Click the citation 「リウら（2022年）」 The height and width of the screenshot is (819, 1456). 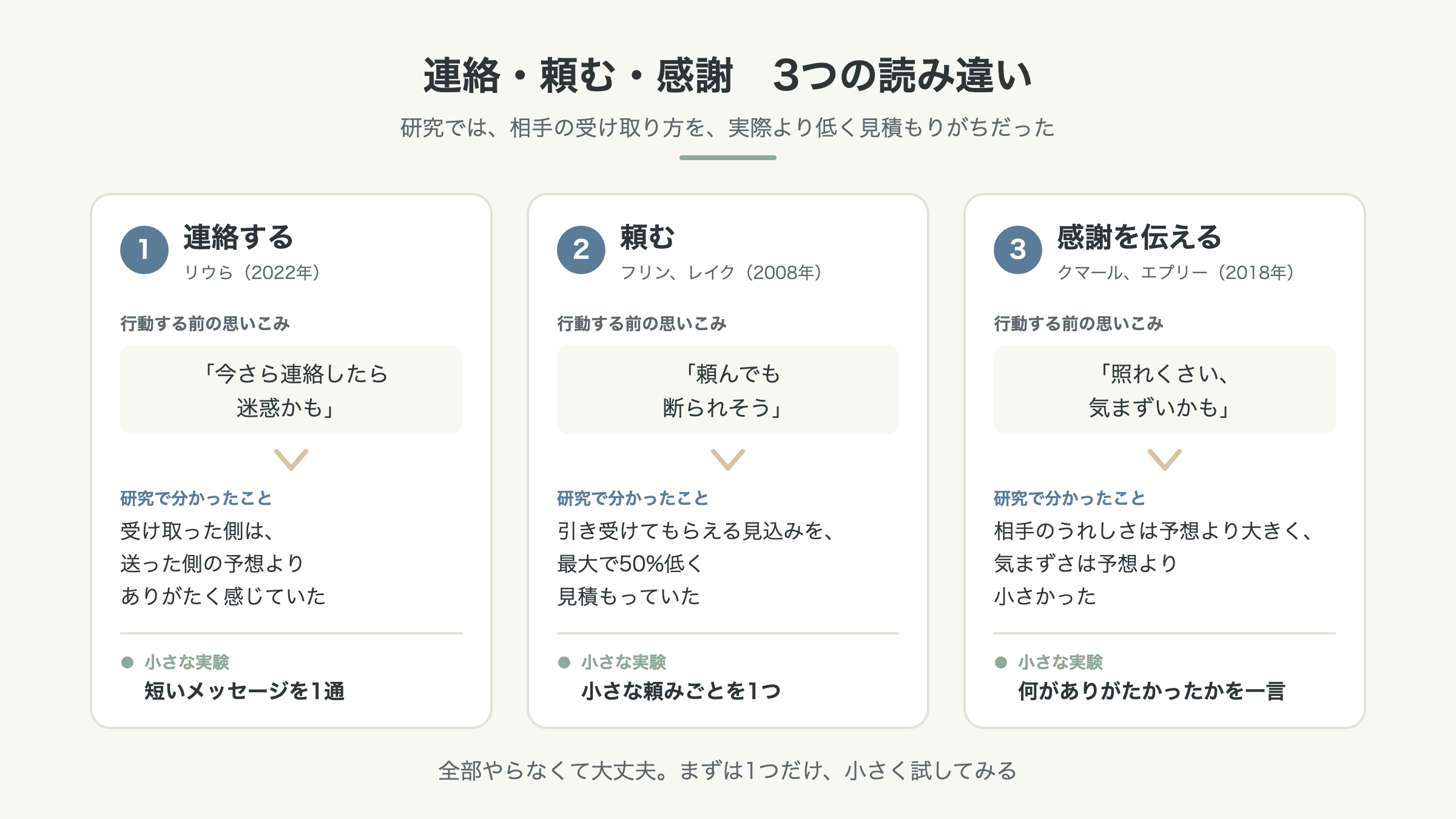pos(252,272)
